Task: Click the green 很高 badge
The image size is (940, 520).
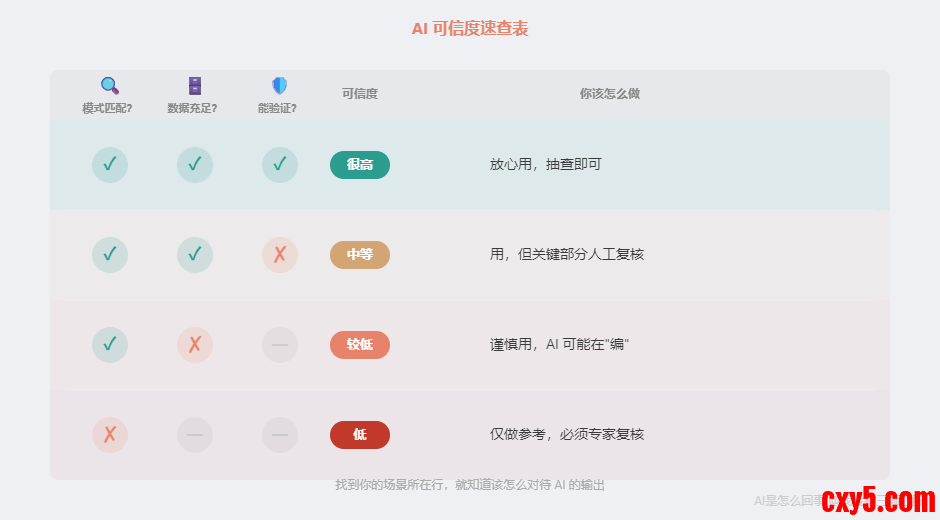Action: (x=360, y=165)
